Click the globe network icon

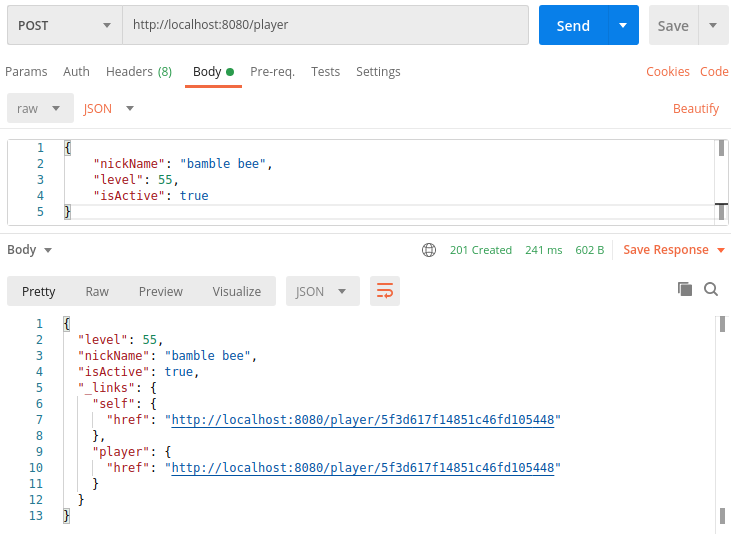pos(429,250)
